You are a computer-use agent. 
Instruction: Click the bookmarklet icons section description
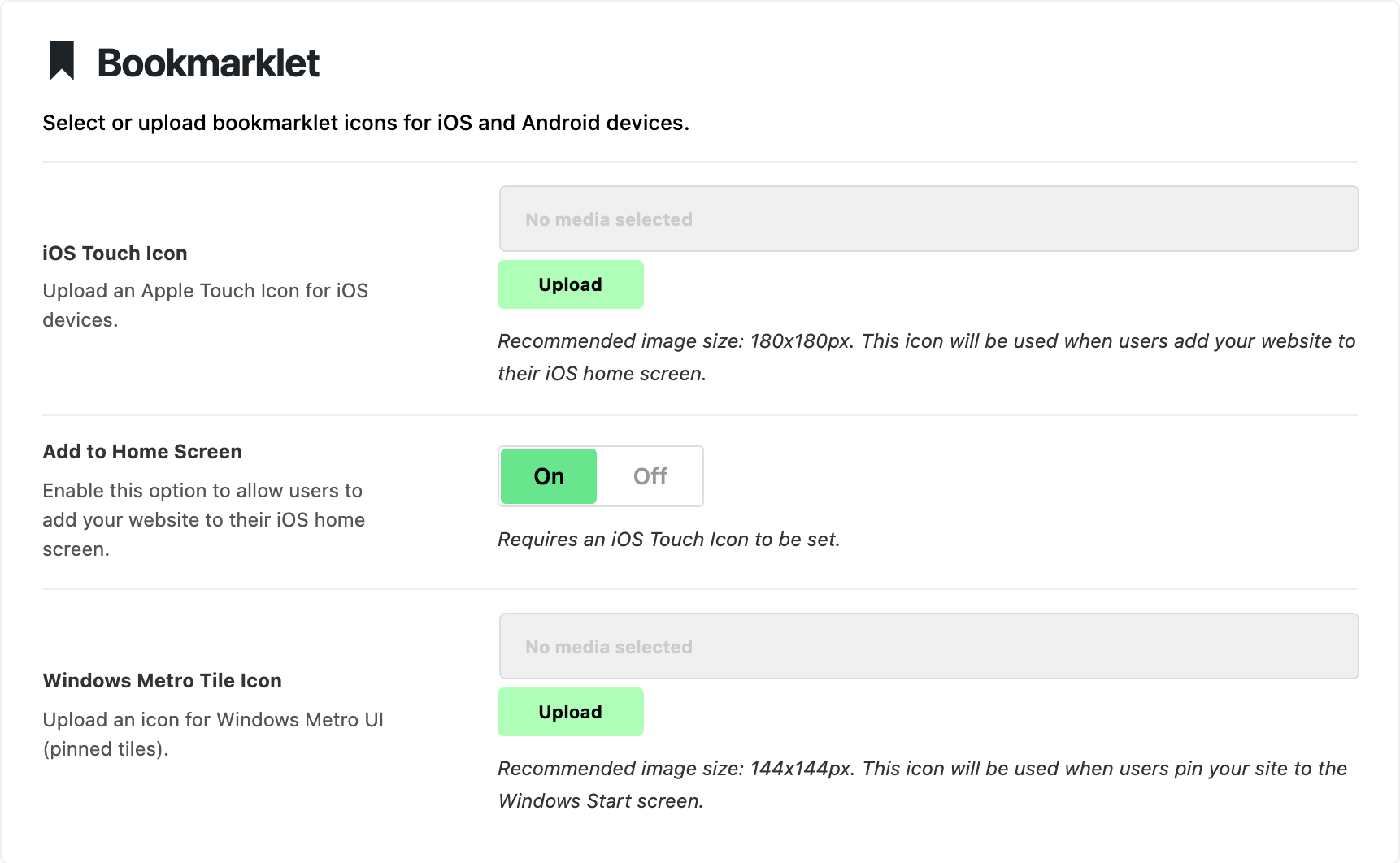(366, 123)
